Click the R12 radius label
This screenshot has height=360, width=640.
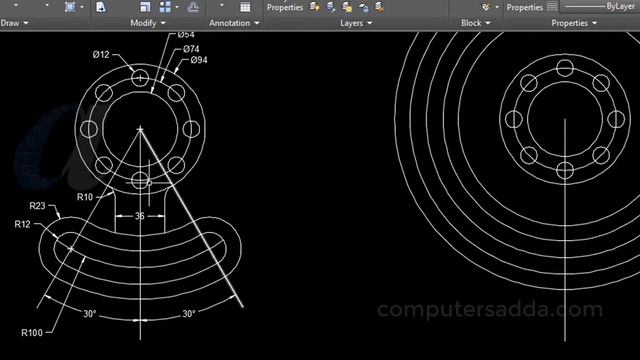click(22, 224)
